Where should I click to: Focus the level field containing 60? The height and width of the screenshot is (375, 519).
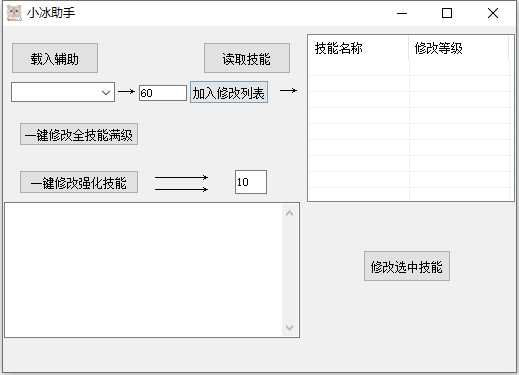[163, 93]
